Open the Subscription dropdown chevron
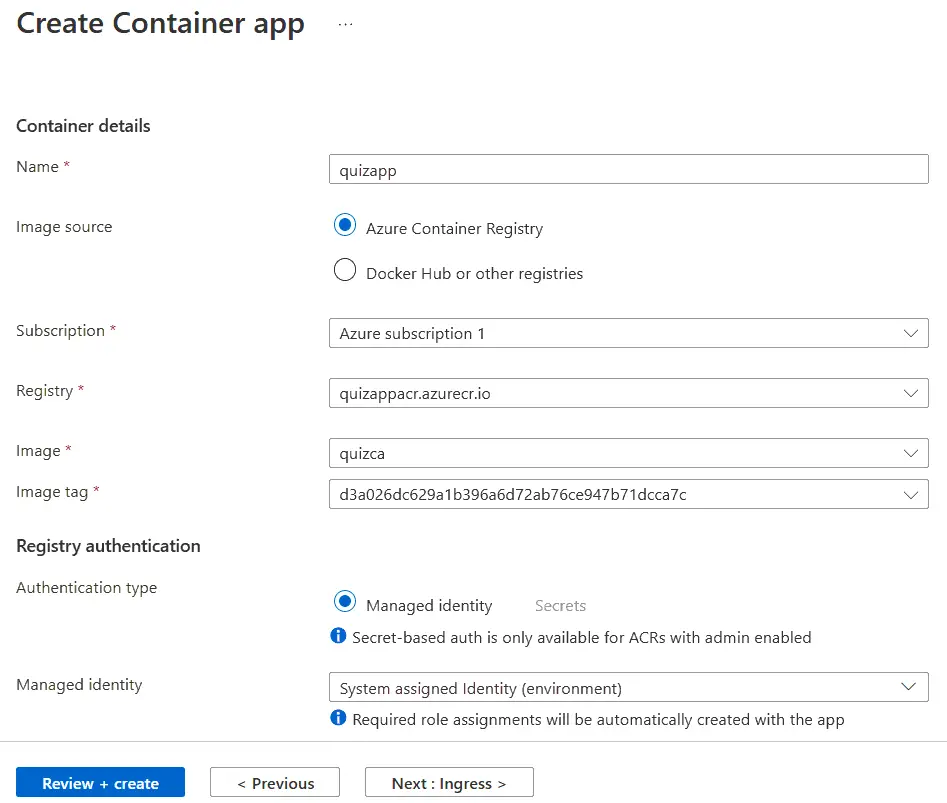The image size is (947, 803). pyautogui.click(x=911, y=333)
